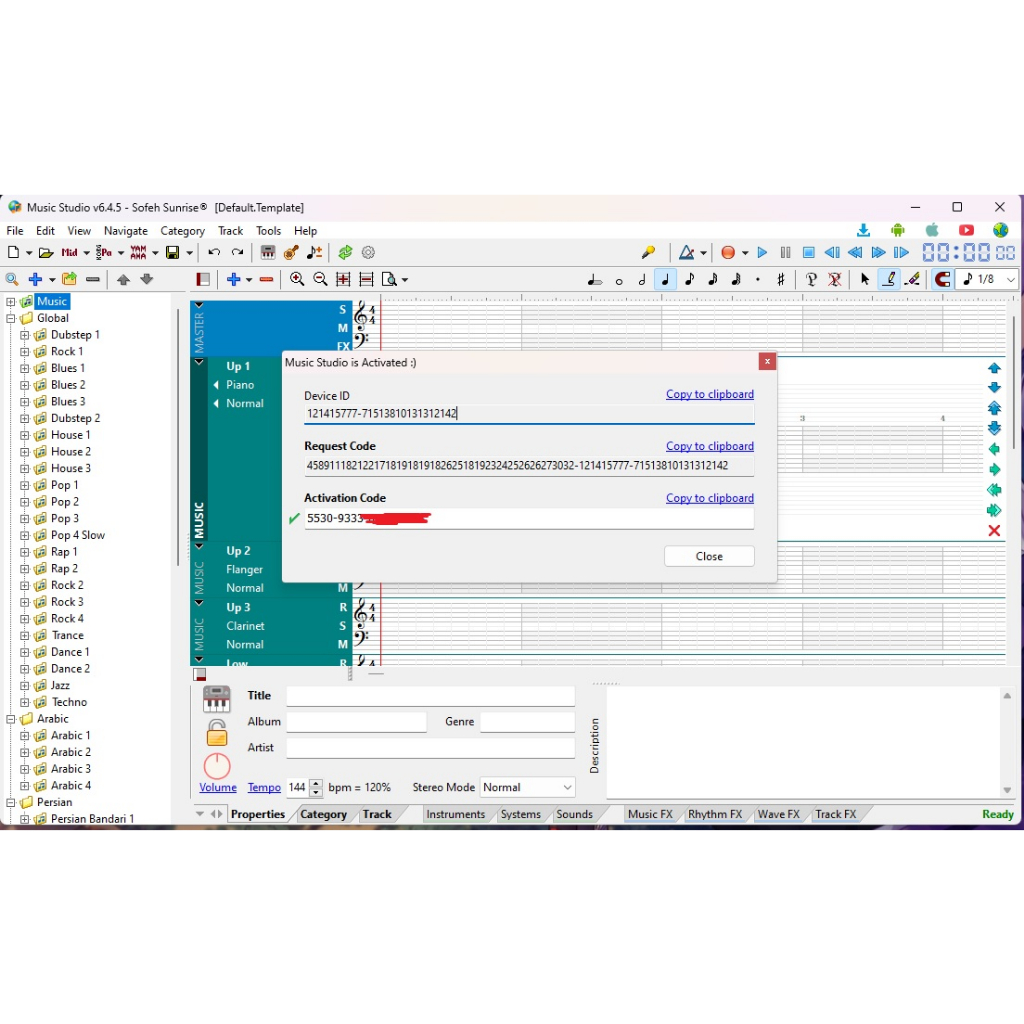This screenshot has width=1024, height=1024.
Task: Play the music with the play button
Action: tap(762, 253)
